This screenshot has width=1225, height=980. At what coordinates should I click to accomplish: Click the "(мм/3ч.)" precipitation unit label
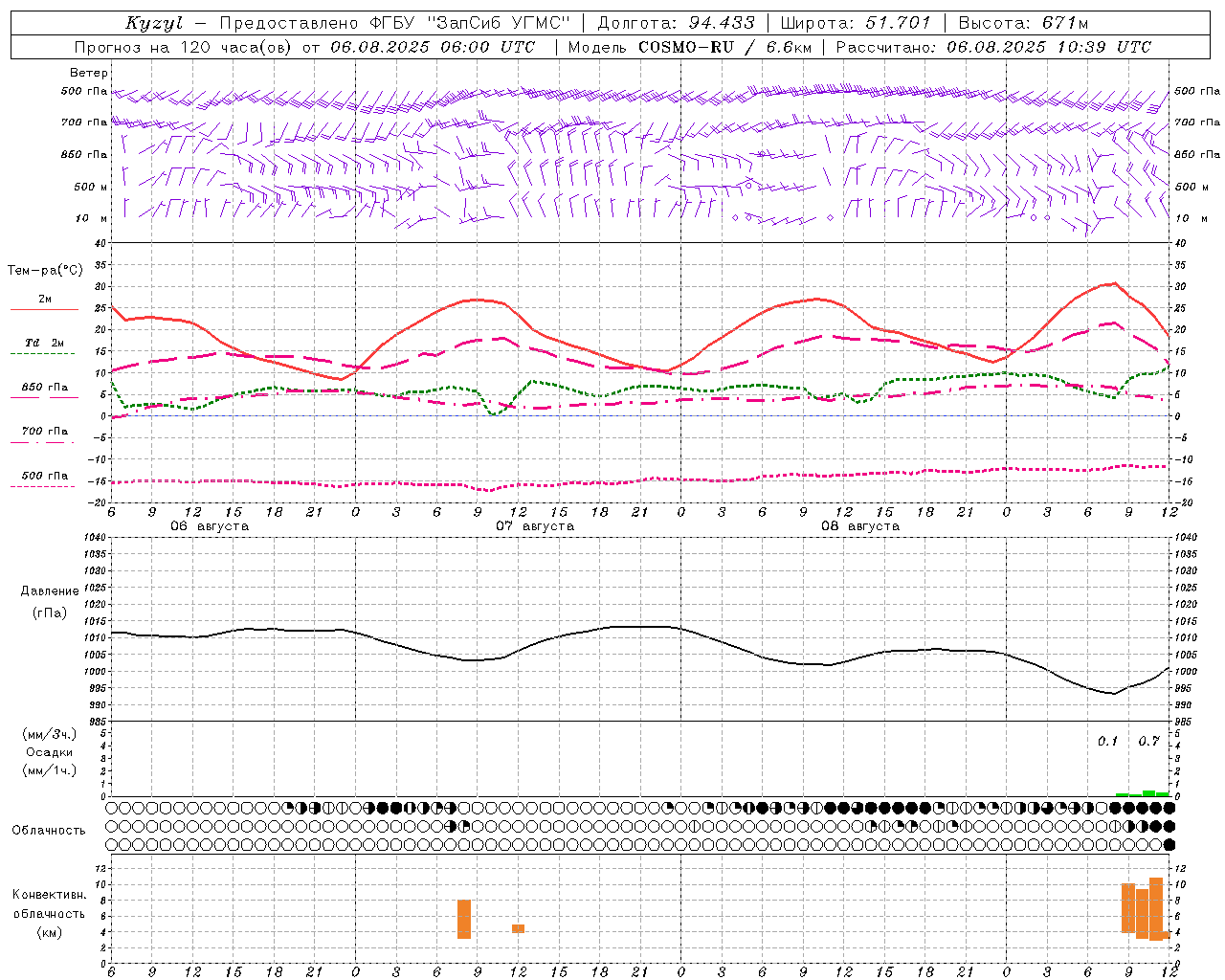50,735
